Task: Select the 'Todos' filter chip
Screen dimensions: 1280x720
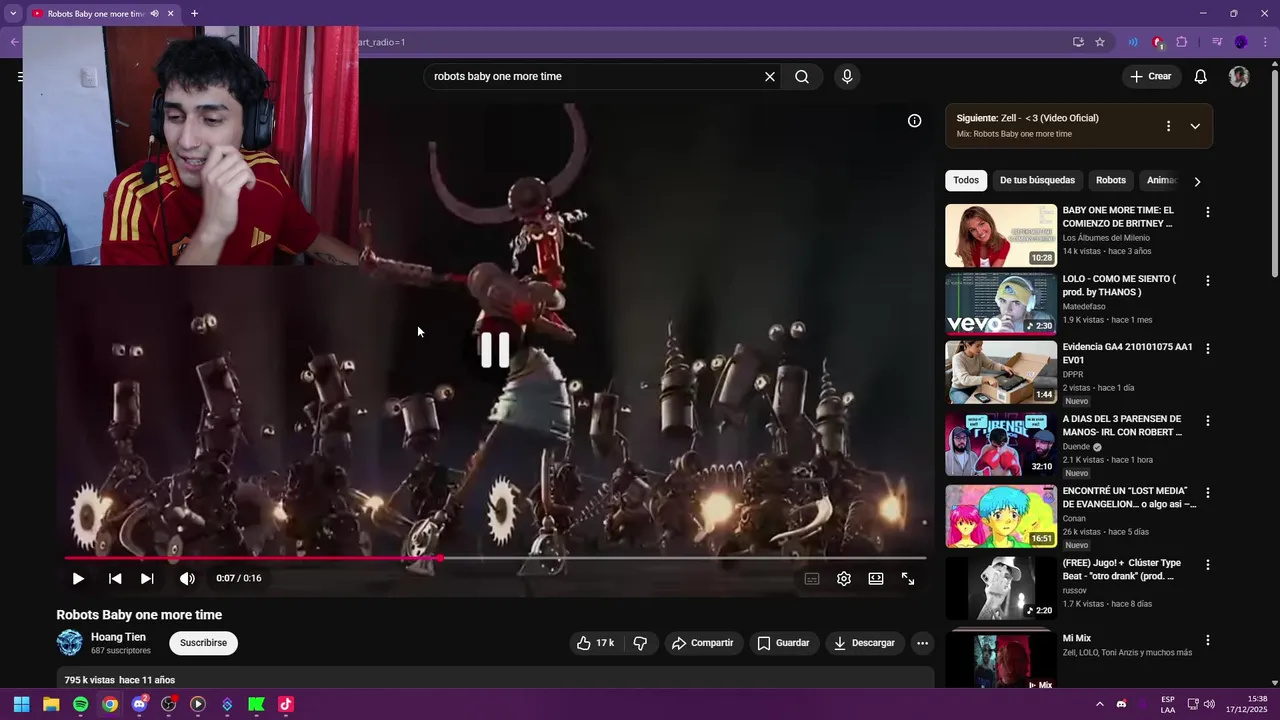Action: (x=966, y=181)
